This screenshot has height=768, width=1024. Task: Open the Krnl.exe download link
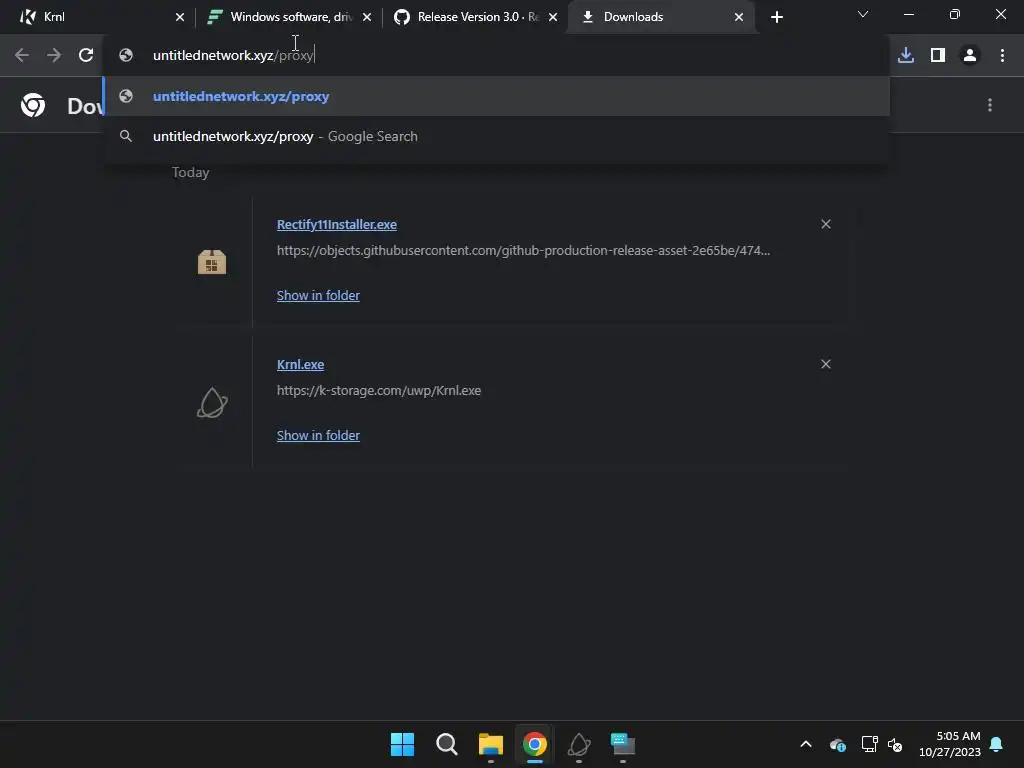pyautogui.click(x=300, y=364)
